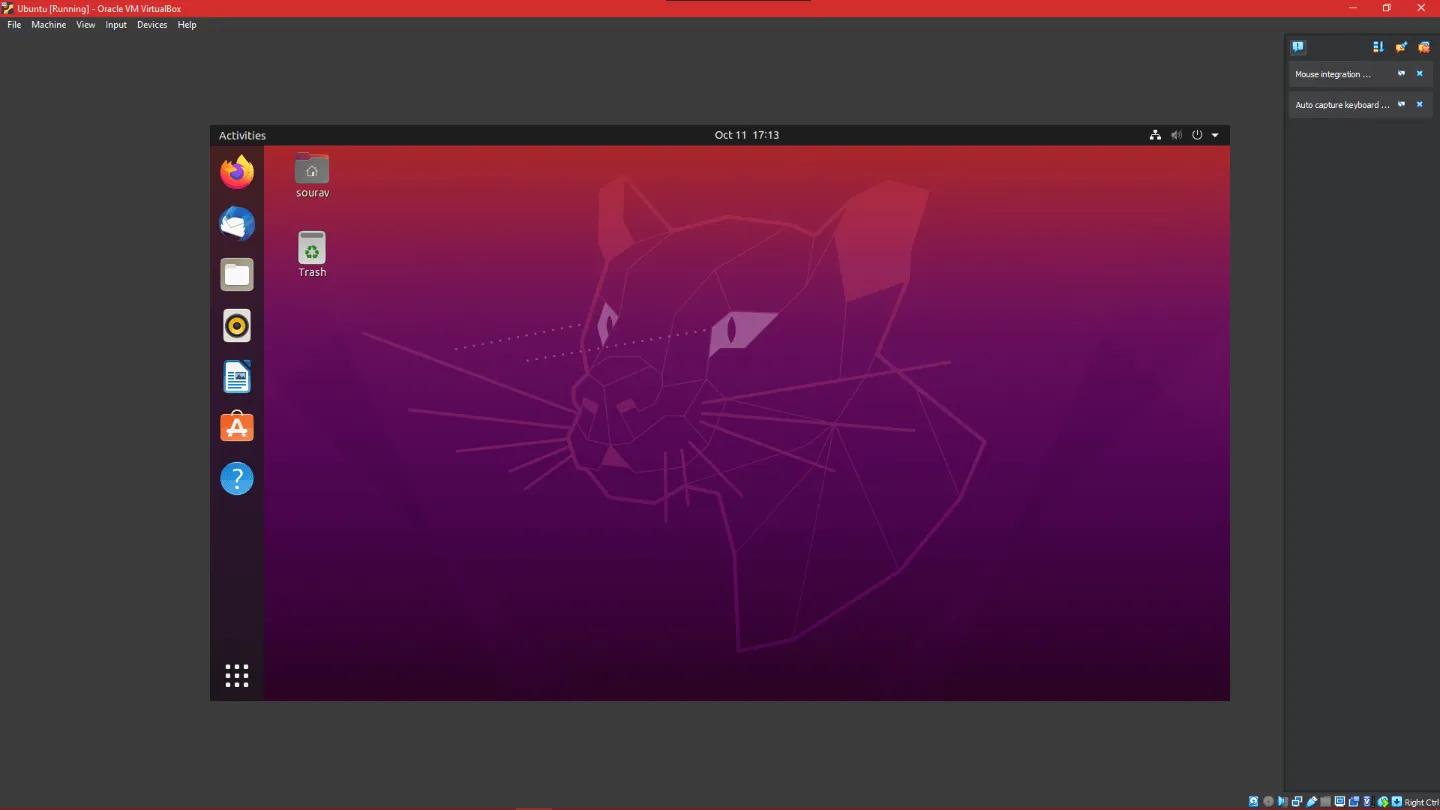Click the network icon in Ubuntu's top bar
The image size is (1440, 810).
tap(1155, 134)
